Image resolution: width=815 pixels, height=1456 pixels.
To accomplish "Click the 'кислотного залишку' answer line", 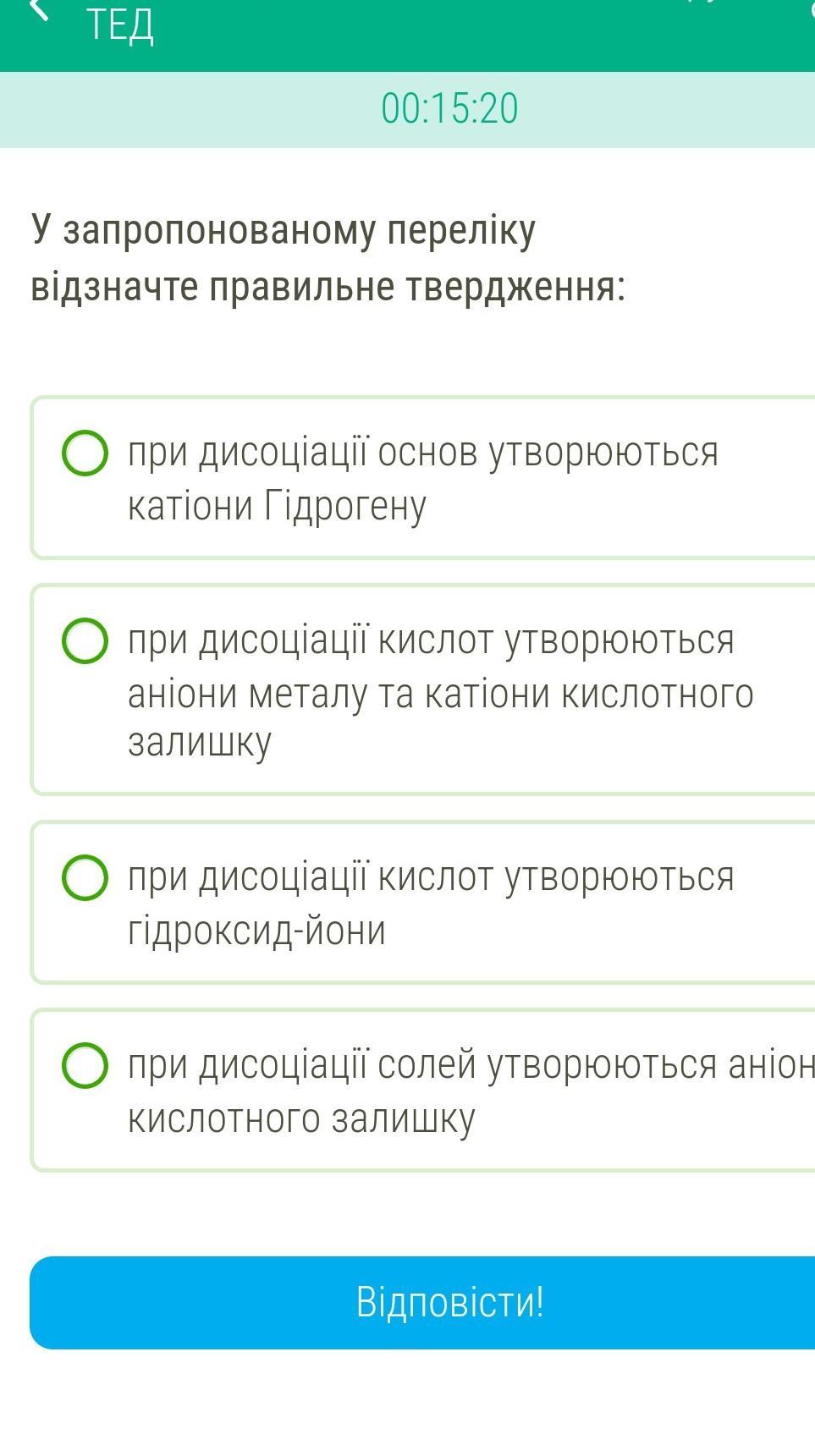I will 301,1118.
